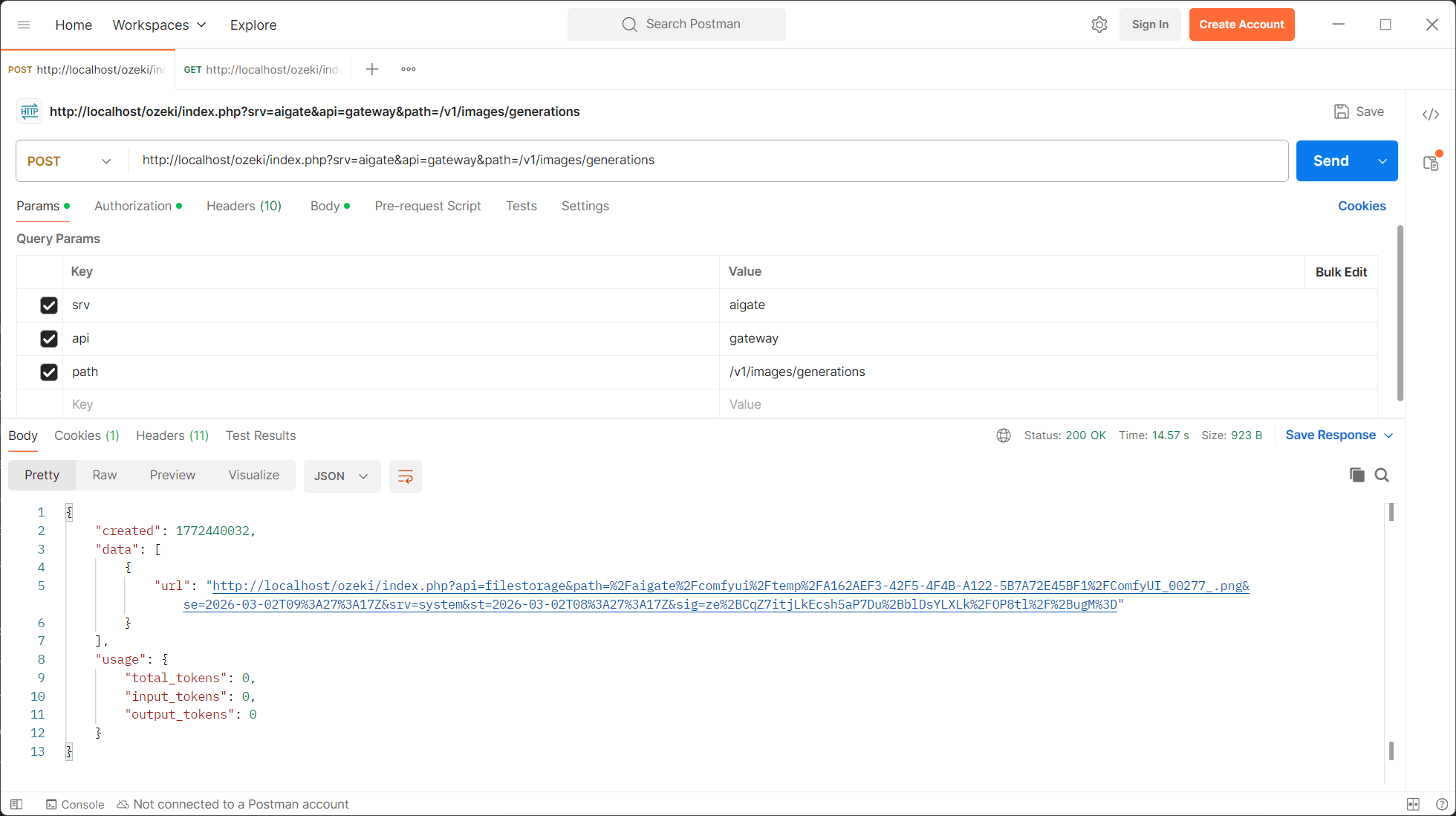Select the POST request tab

tap(88, 69)
